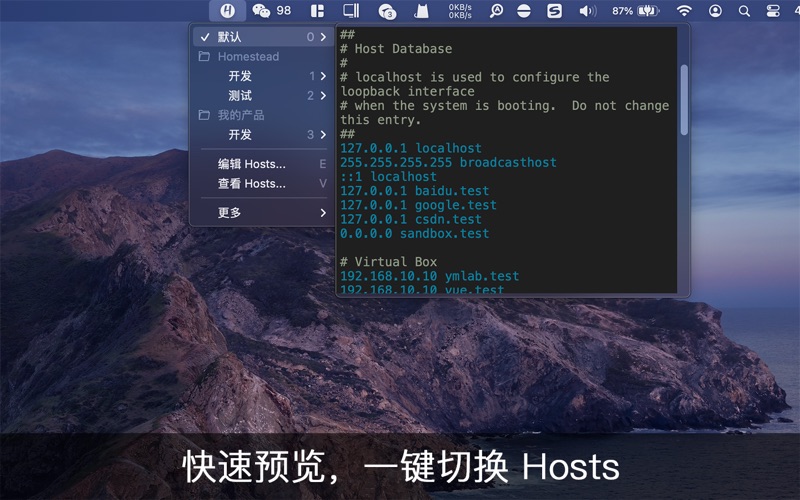Select the 查看 Hosts... menu item
This screenshot has height=500, width=800.
(252, 184)
